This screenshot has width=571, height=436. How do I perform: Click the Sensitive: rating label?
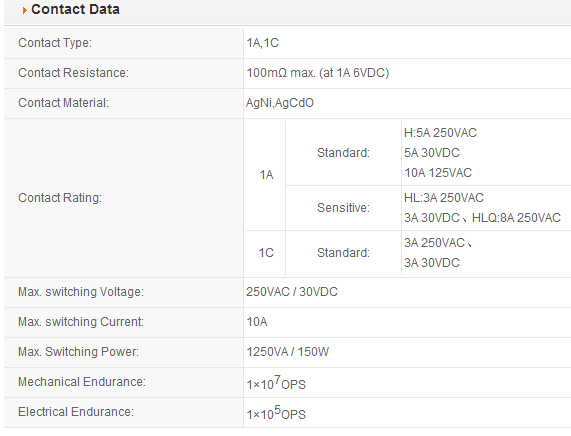coord(343,208)
